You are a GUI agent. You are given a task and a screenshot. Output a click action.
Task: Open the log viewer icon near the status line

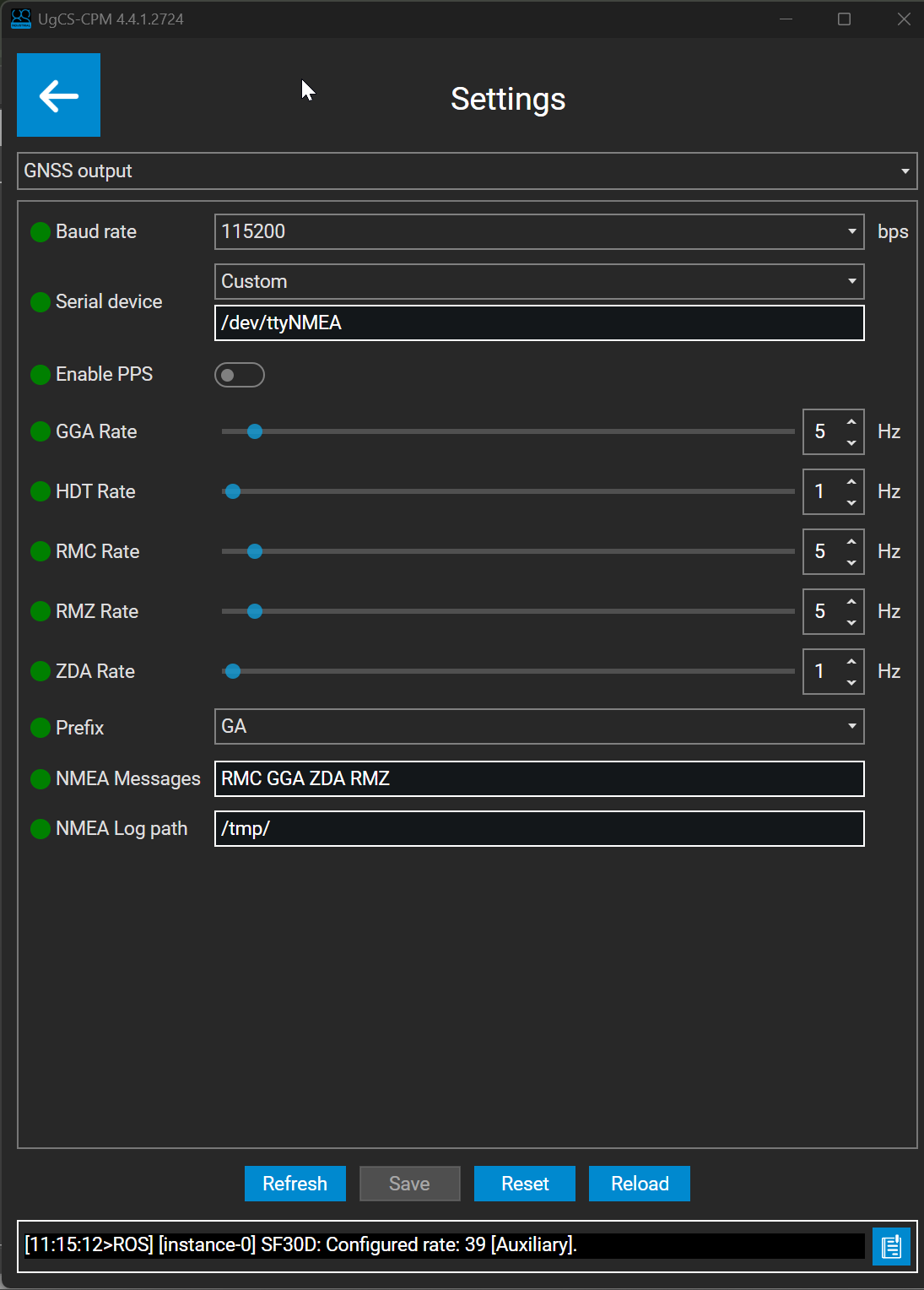tap(891, 1246)
